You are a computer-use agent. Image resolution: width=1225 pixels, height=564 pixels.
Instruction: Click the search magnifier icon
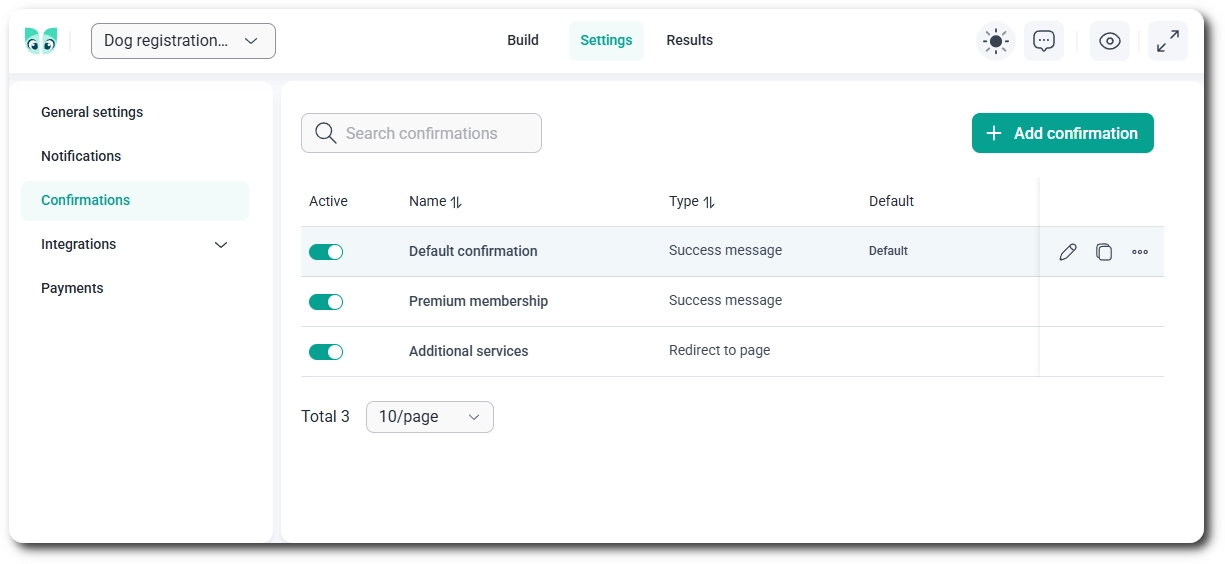point(325,133)
